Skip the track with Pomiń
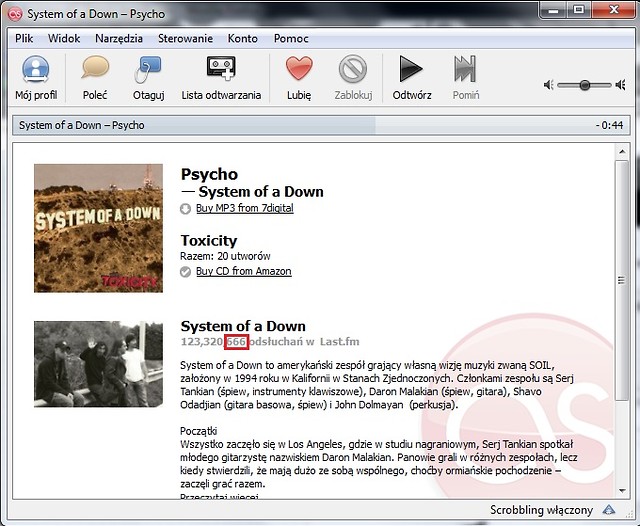 coord(466,78)
